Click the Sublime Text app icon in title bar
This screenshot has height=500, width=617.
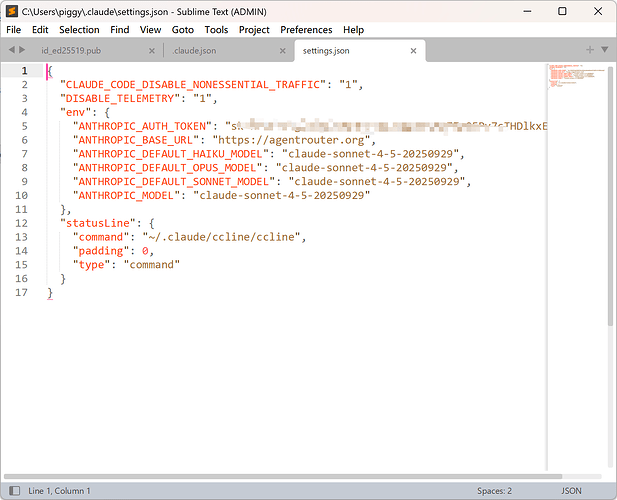click(12, 11)
